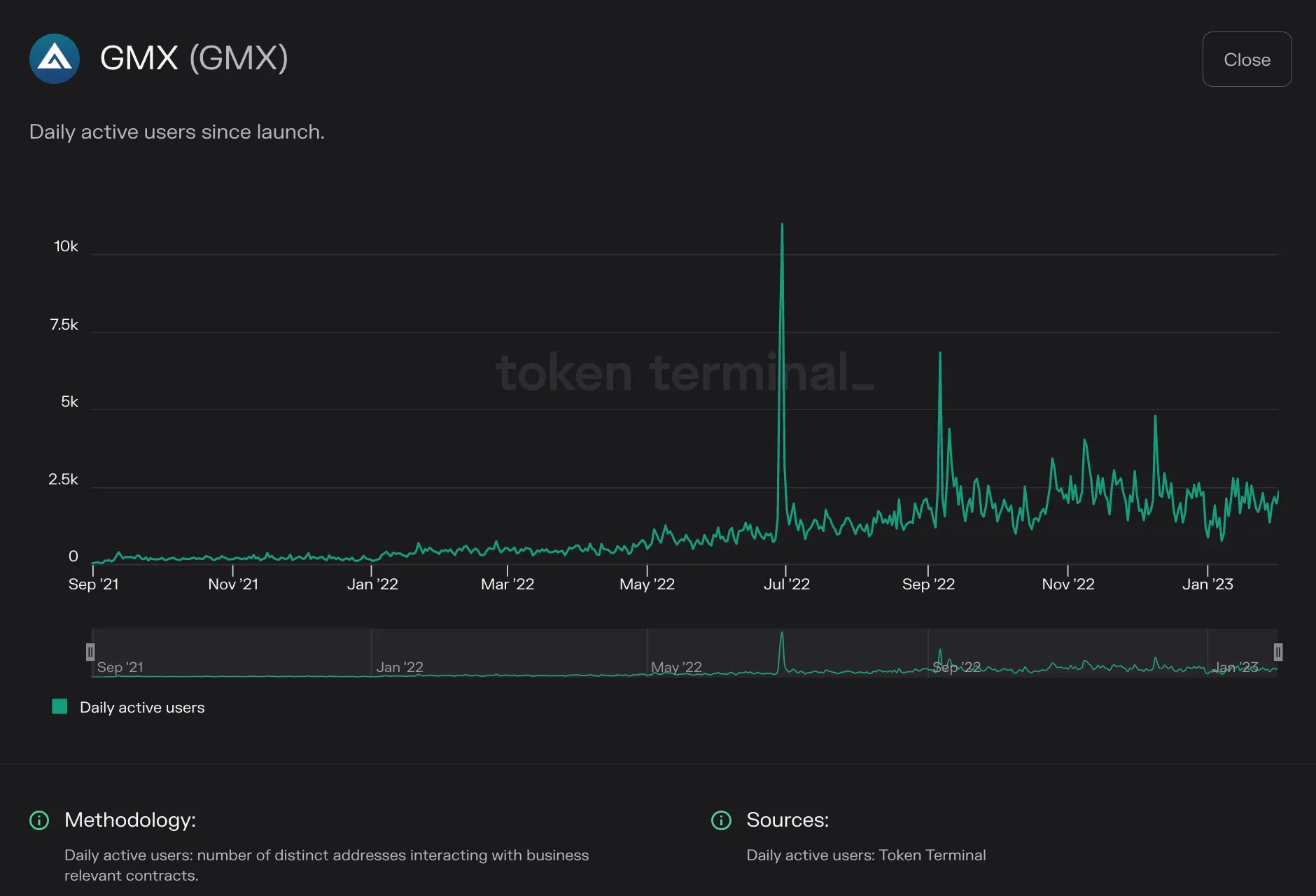
Task: Click the 'Daily active users since launch' subtitle
Action: pyautogui.click(x=177, y=132)
